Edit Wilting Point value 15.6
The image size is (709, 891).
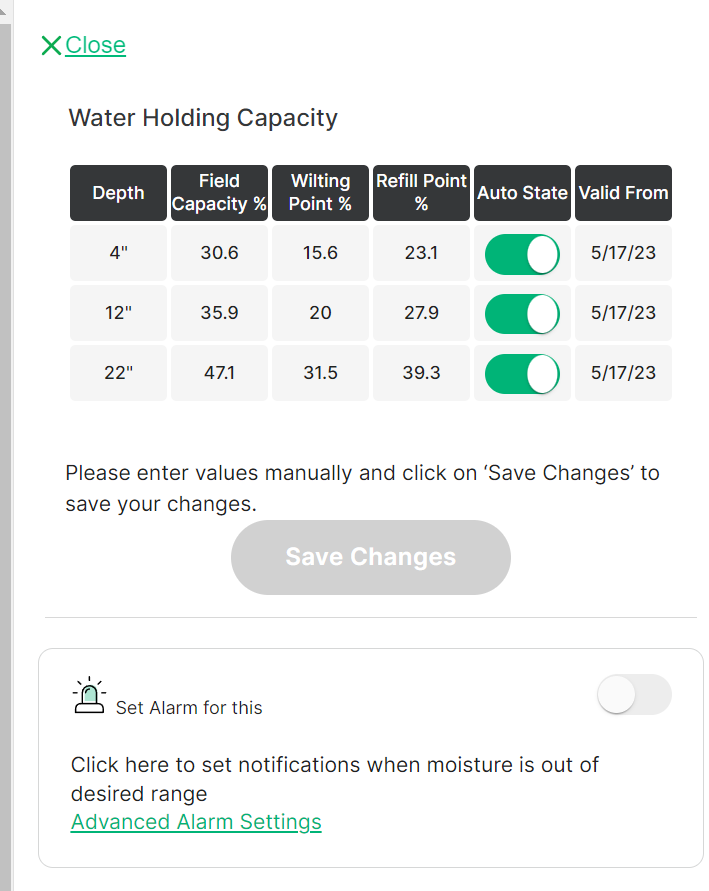click(320, 254)
